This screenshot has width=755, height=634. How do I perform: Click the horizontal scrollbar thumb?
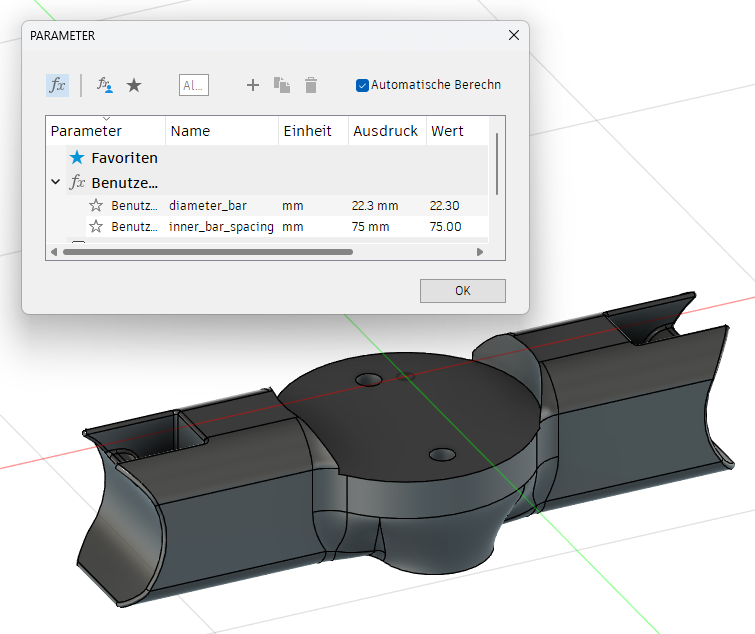[207, 252]
